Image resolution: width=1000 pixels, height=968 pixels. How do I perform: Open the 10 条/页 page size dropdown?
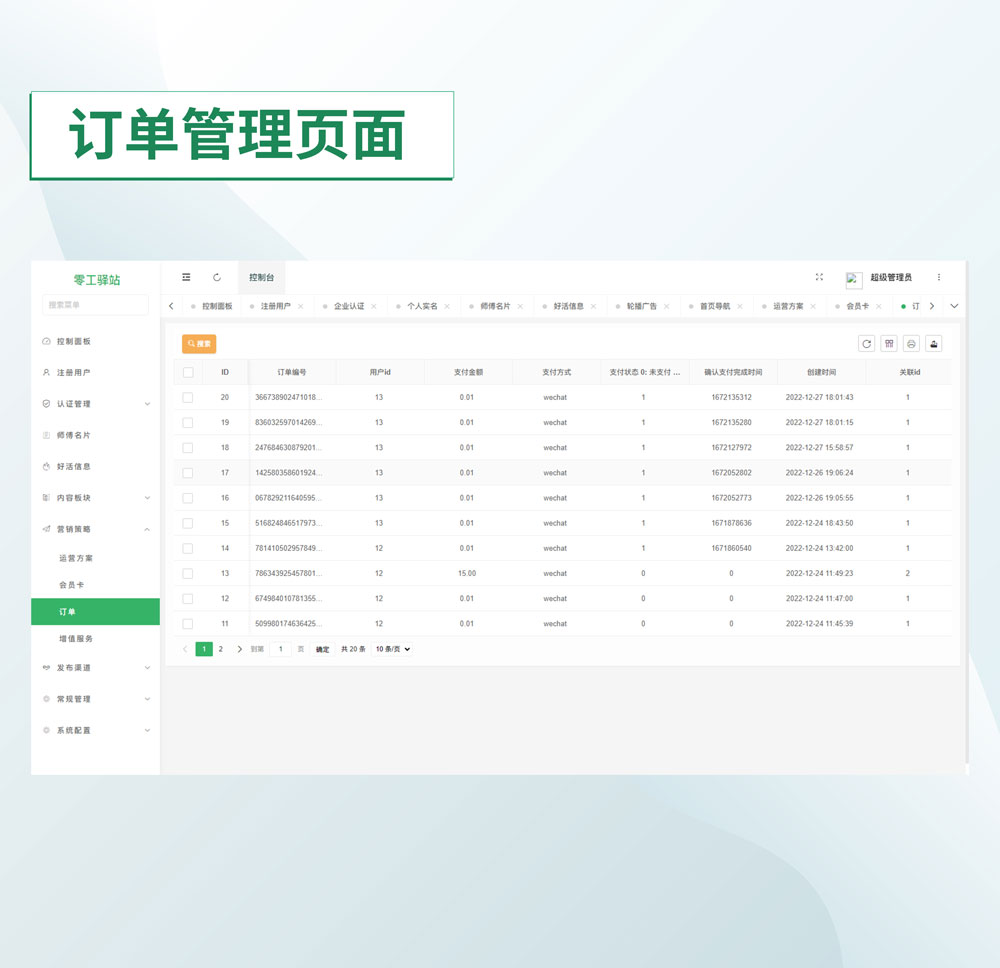[x=392, y=649]
